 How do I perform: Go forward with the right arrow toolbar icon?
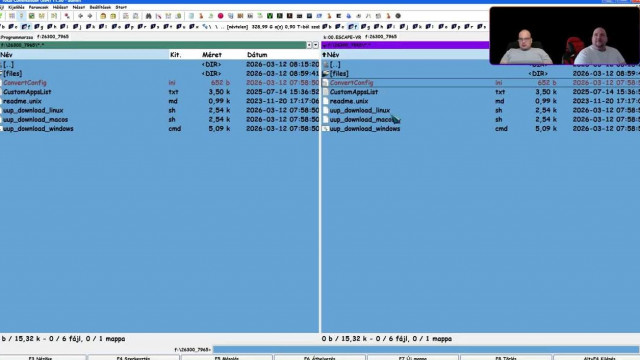tap(90, 16)
